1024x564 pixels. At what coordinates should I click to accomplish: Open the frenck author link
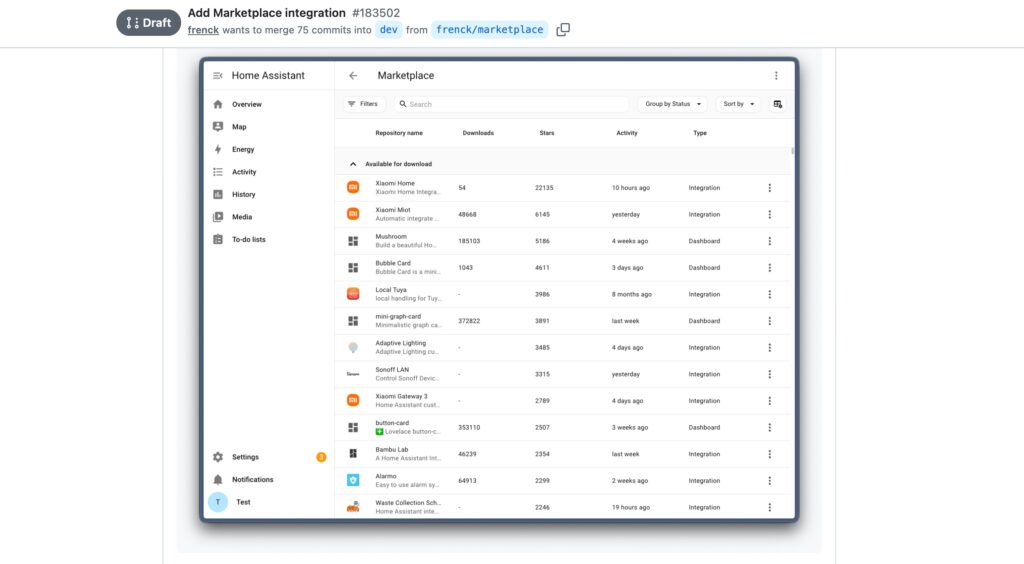203,30
